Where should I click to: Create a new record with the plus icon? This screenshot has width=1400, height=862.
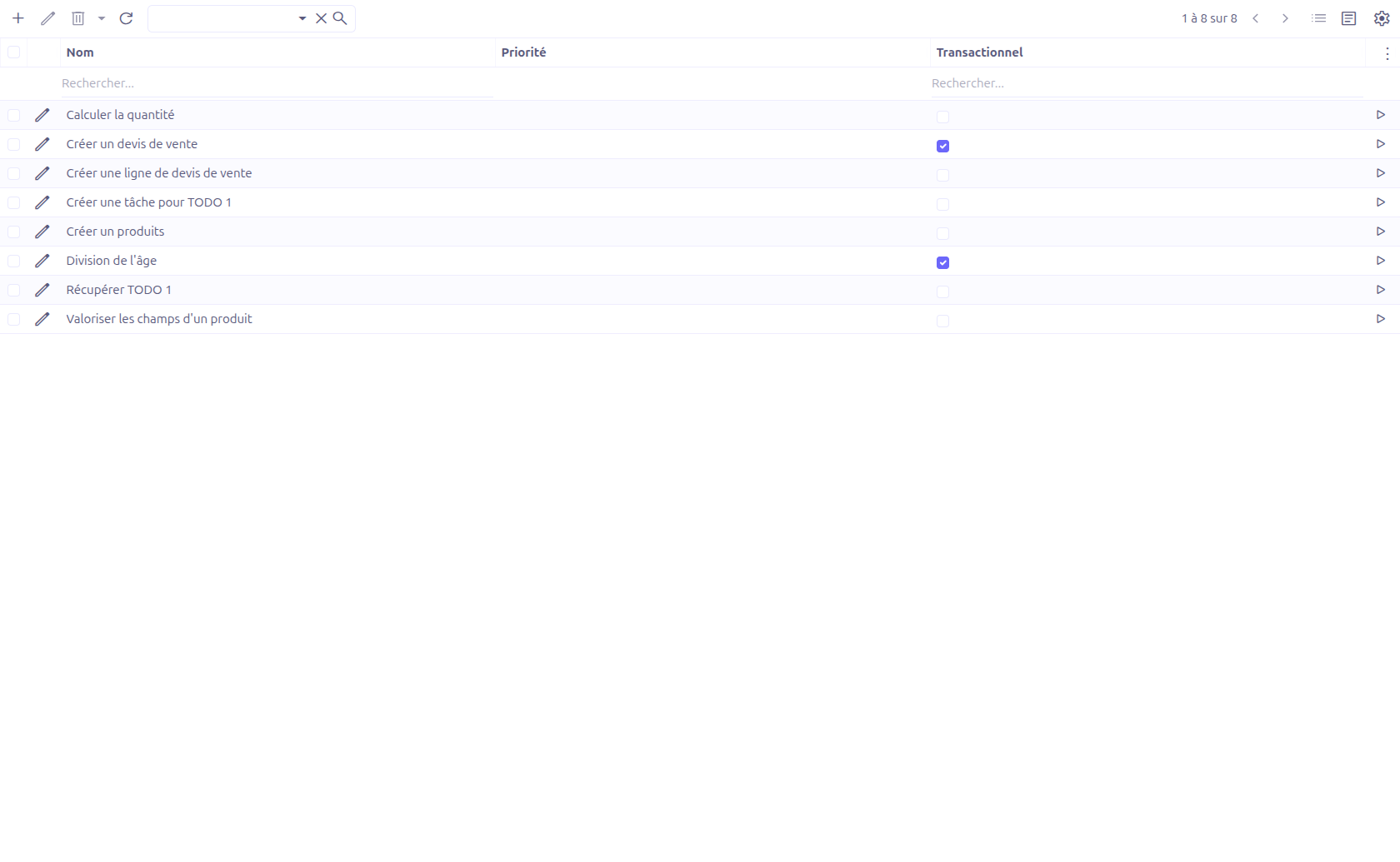tap(17, 17)
